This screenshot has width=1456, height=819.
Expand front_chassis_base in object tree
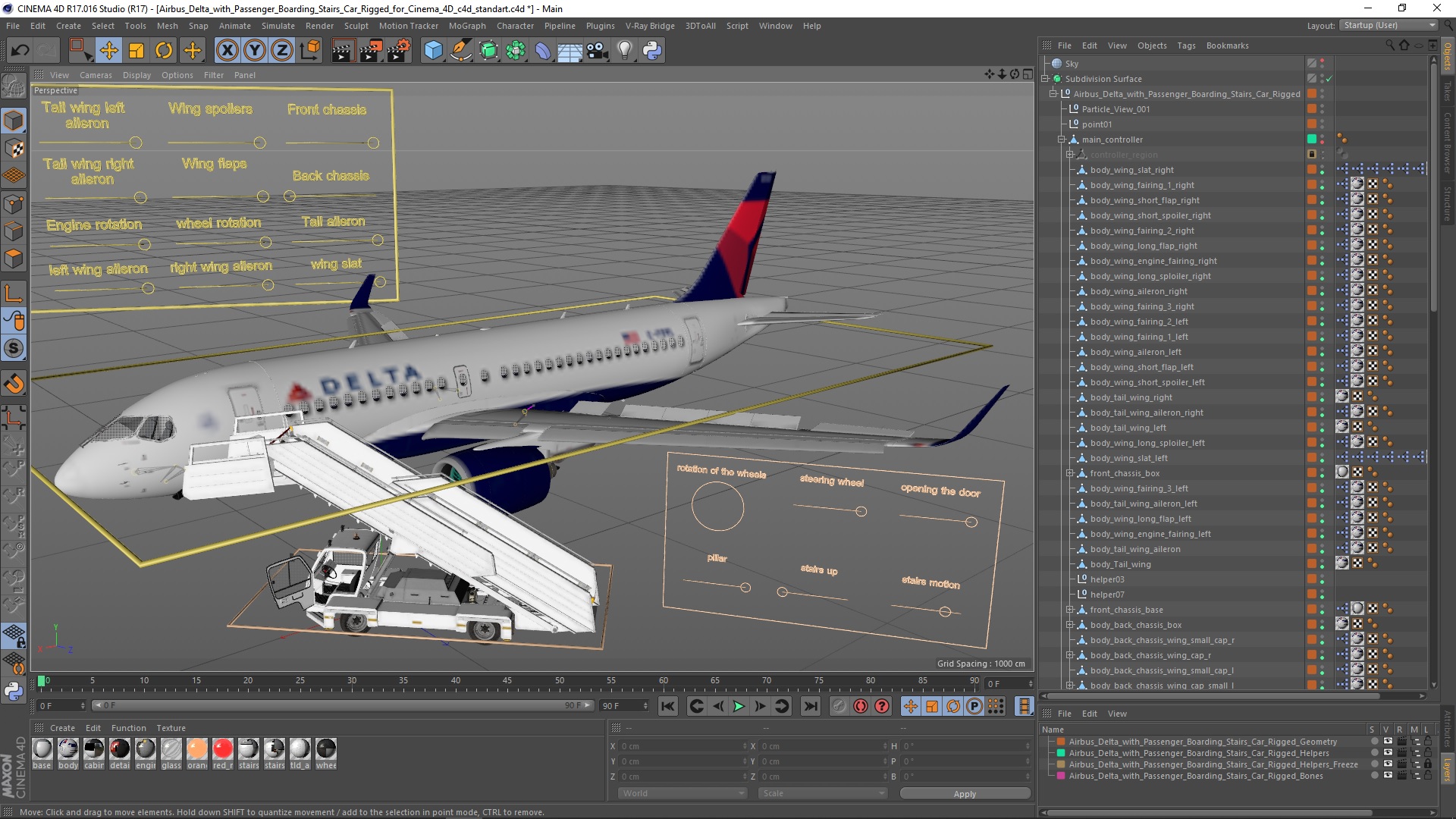(1069, 610)
